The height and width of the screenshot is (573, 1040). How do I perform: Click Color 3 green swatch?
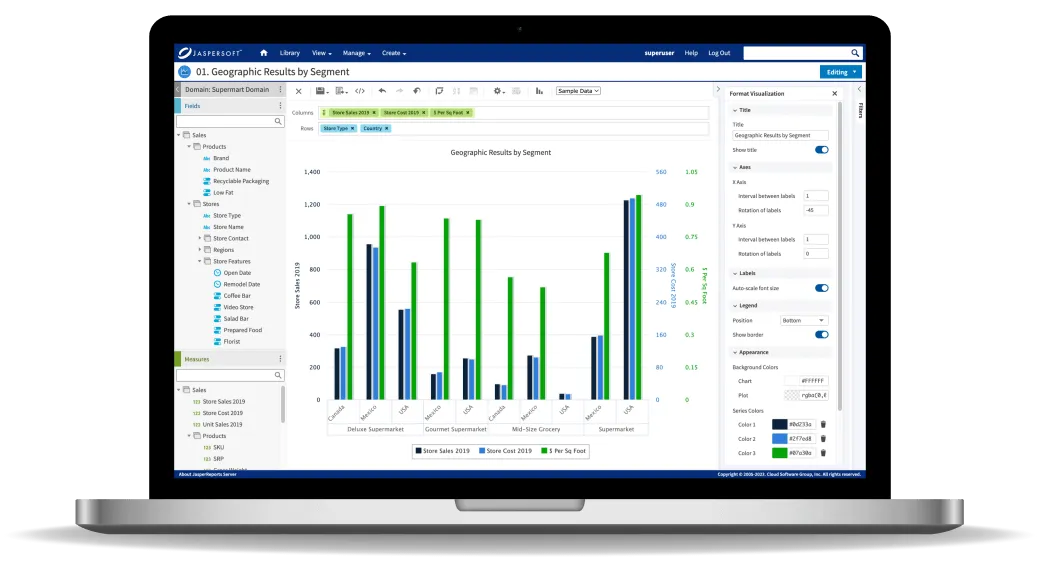click(779, 453)
